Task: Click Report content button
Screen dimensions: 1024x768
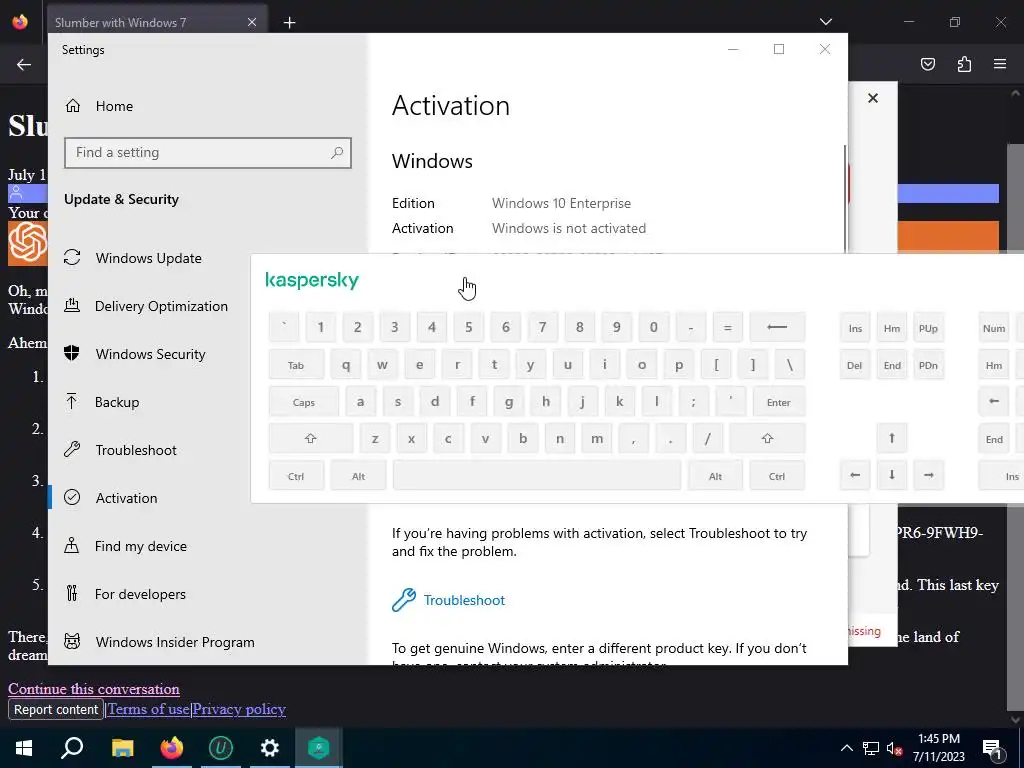Action: pyautogui.click(x=56, y=709)
